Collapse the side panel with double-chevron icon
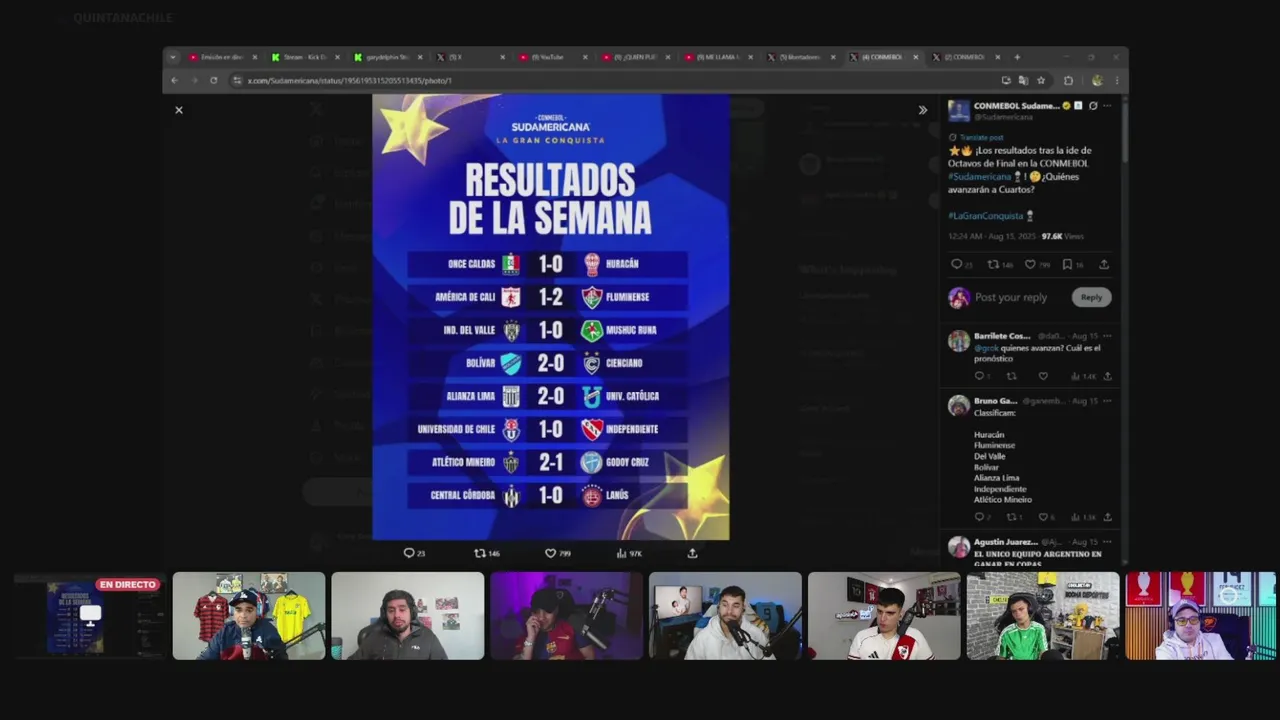This screenshot has width=1280, height=720. pyautogui.click(x=922, y=110)
